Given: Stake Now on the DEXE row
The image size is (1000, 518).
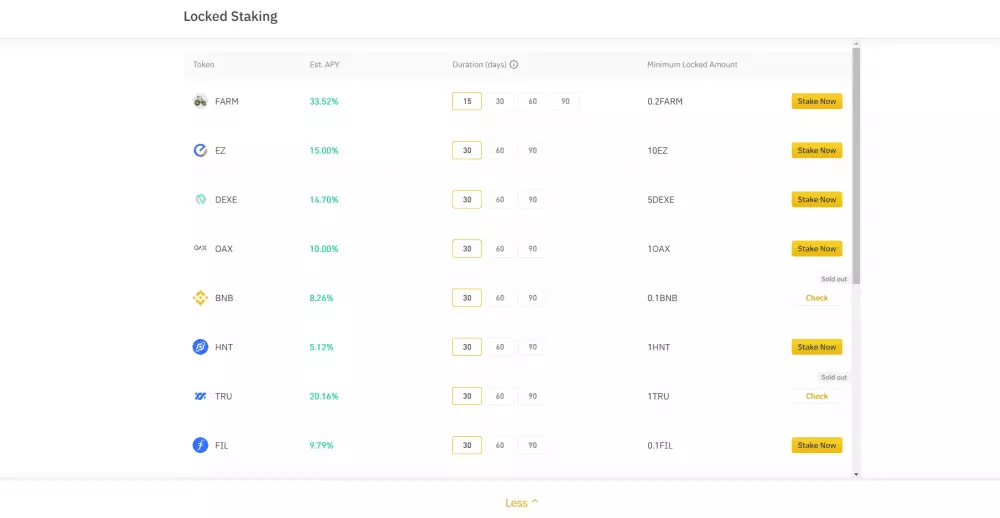Looking at the screenshot, I should (x=817, y=200).
